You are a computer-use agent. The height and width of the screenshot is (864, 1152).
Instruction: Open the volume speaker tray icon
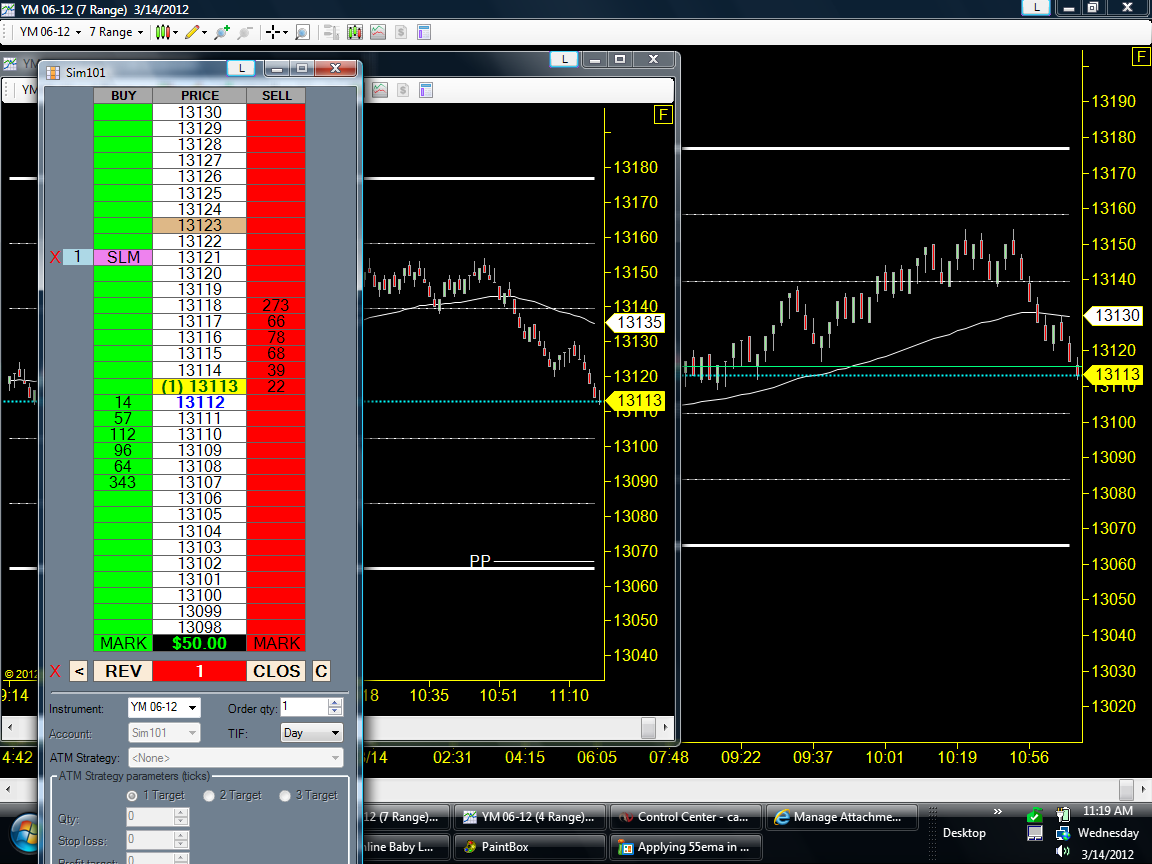pyautogui.click(x=1062, y=852)
